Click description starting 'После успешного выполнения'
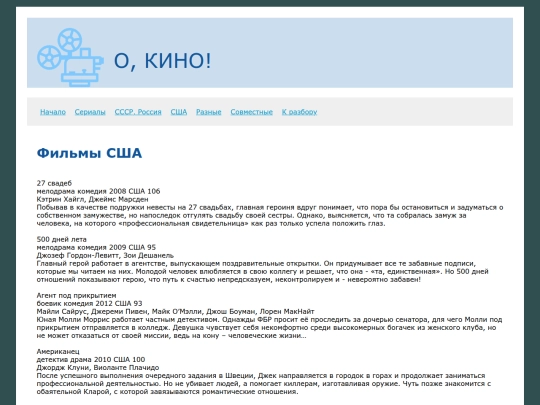Viewport: 540px width, 405px height. coord(264,384)
